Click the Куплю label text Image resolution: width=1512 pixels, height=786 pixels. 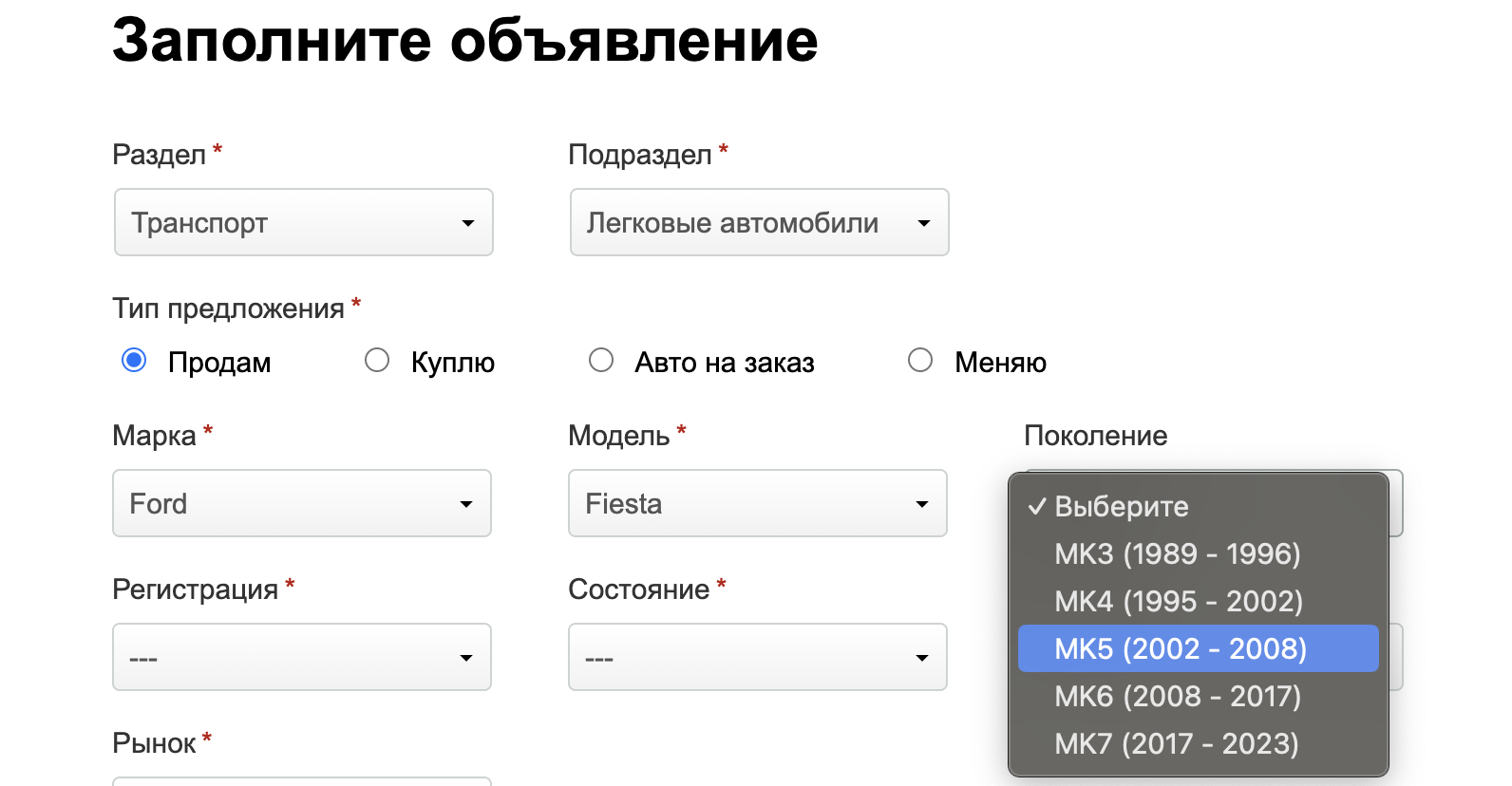tap(453, 363)
